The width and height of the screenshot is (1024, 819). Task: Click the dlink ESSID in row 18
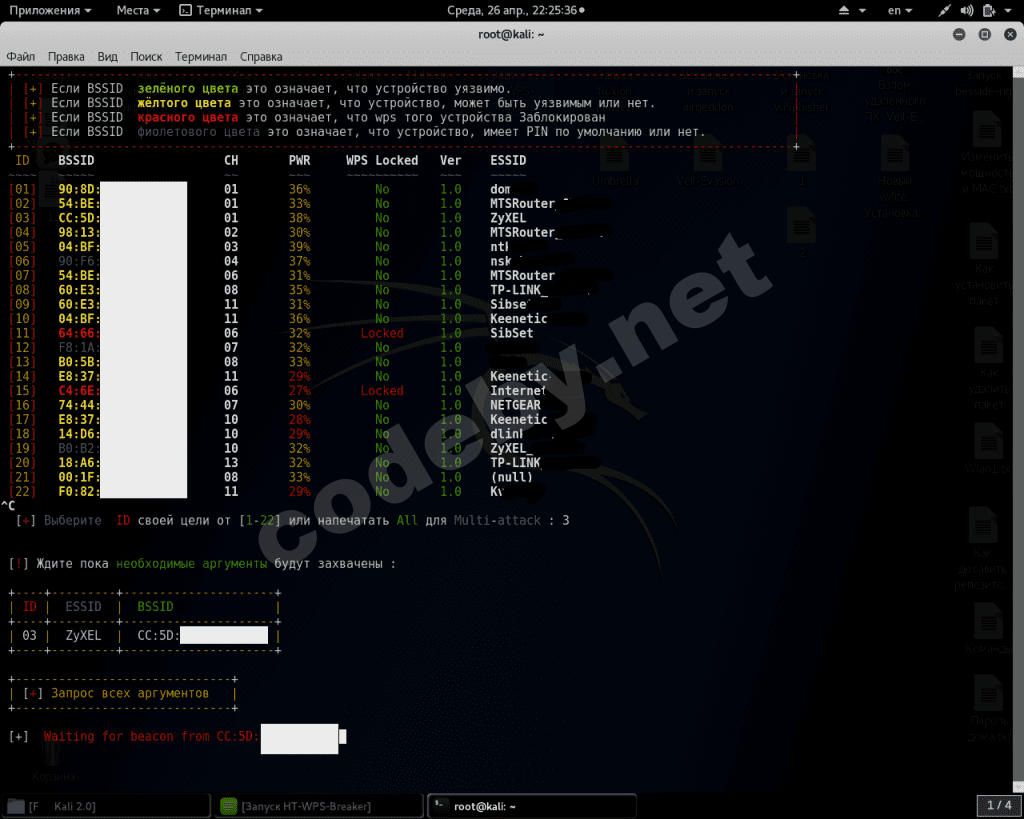coord(507,434)
